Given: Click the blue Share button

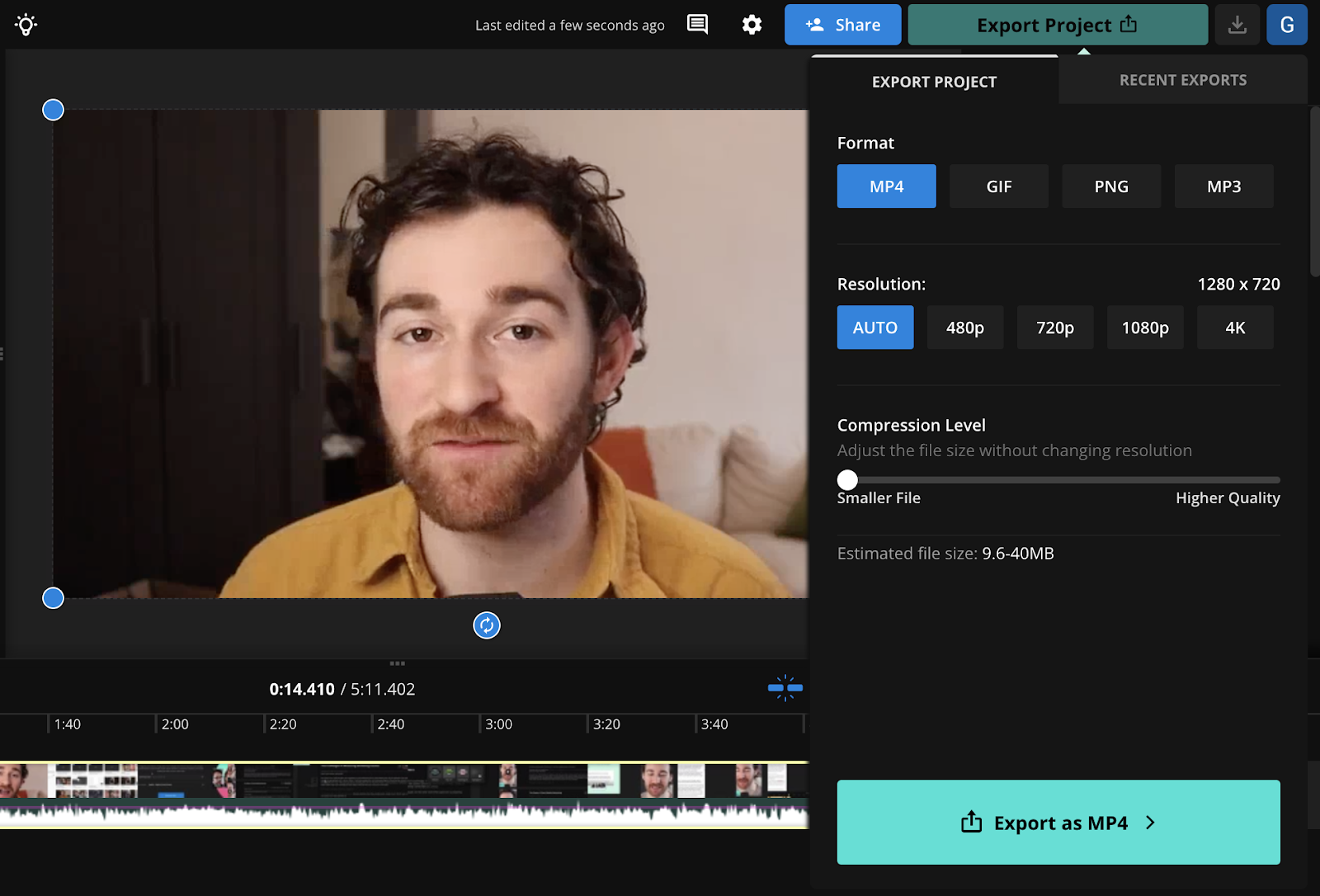Looking at the screenshot, I should (x=843, y=25).
